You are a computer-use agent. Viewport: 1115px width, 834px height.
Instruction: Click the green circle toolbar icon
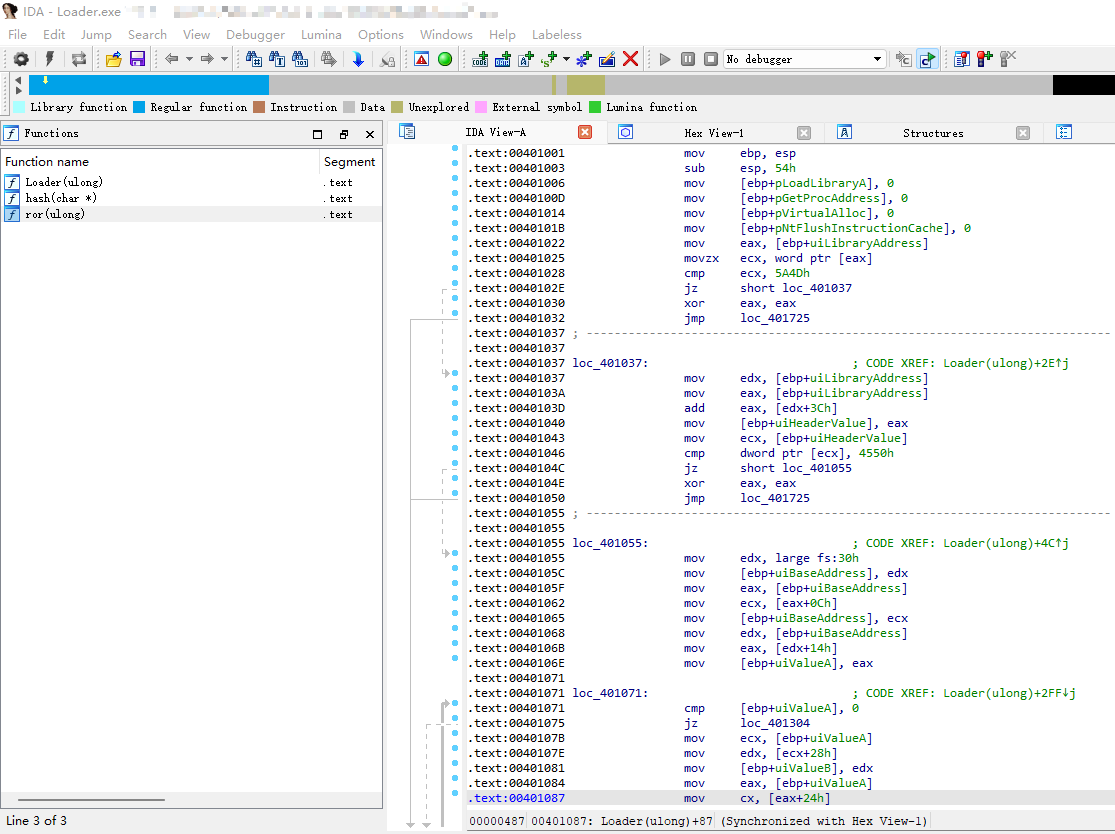445,59
